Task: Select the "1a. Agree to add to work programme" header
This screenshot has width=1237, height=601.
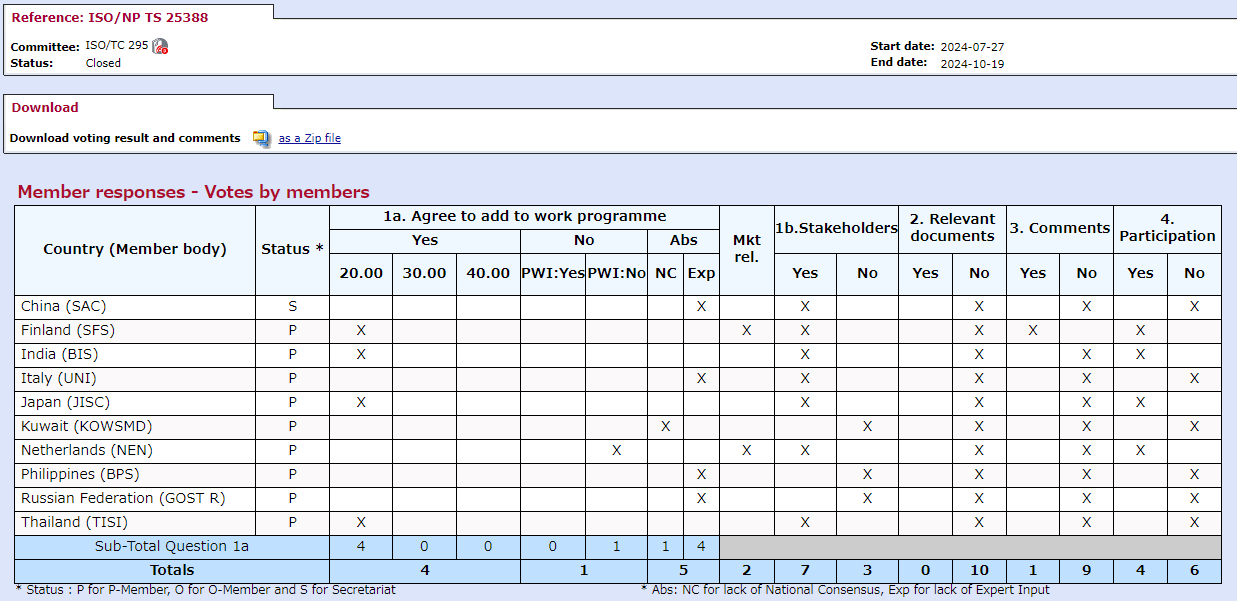Action: tap(524, 216)
